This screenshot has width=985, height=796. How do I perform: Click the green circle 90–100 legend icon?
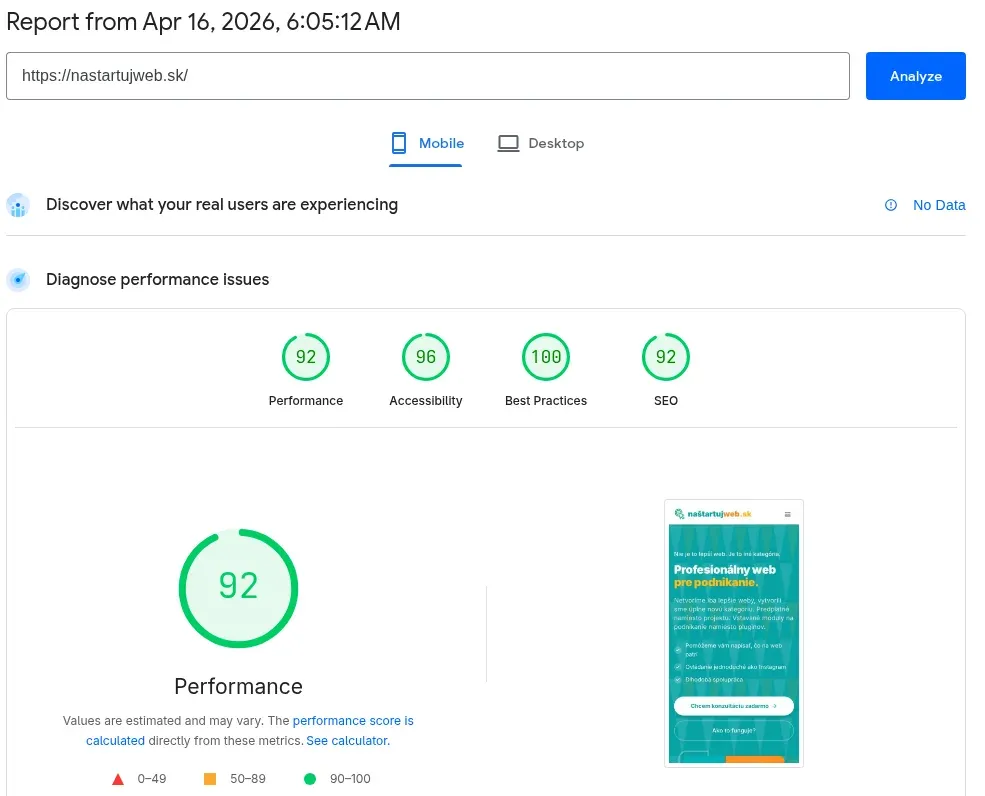pos(310,779)
